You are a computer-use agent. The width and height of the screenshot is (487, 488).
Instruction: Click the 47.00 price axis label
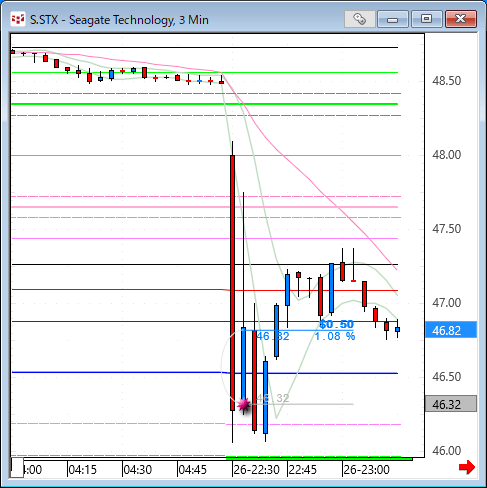click(x=446, y=303)
